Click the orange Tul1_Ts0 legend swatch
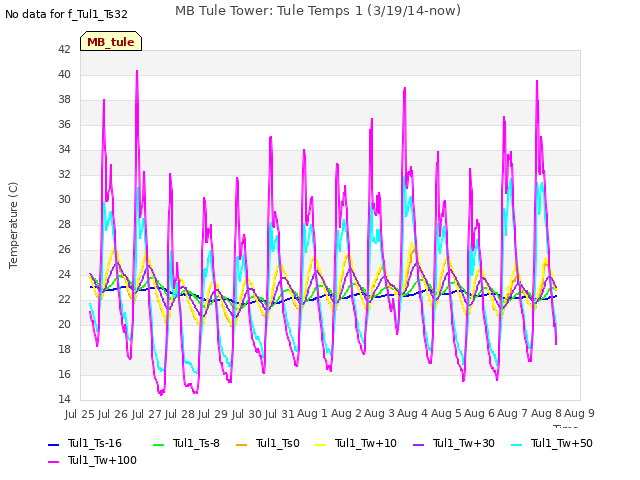The height and width of the screenshot is (480, 640). click(x=242, y=444)
